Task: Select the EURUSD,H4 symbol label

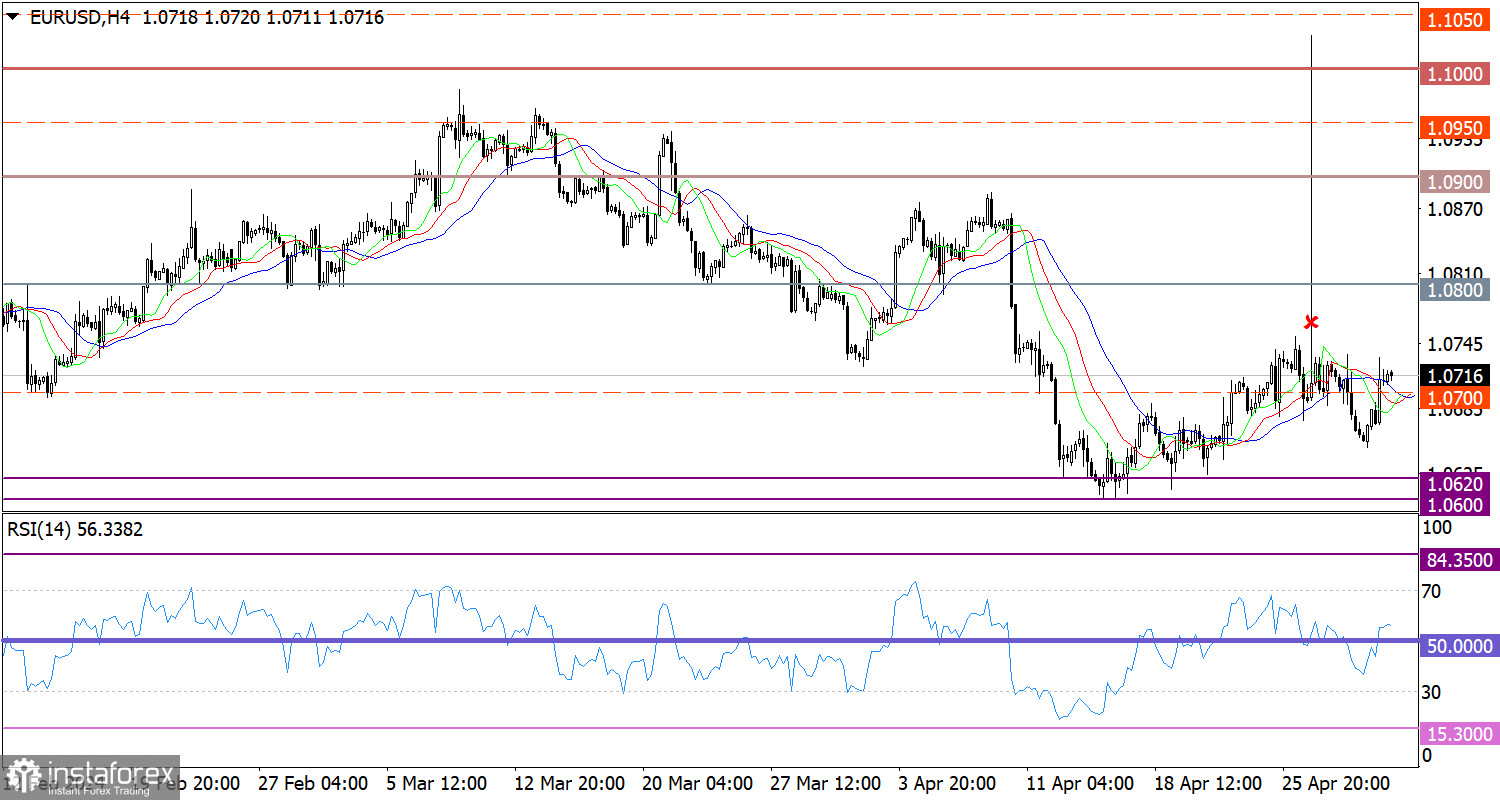Action: 80,17
